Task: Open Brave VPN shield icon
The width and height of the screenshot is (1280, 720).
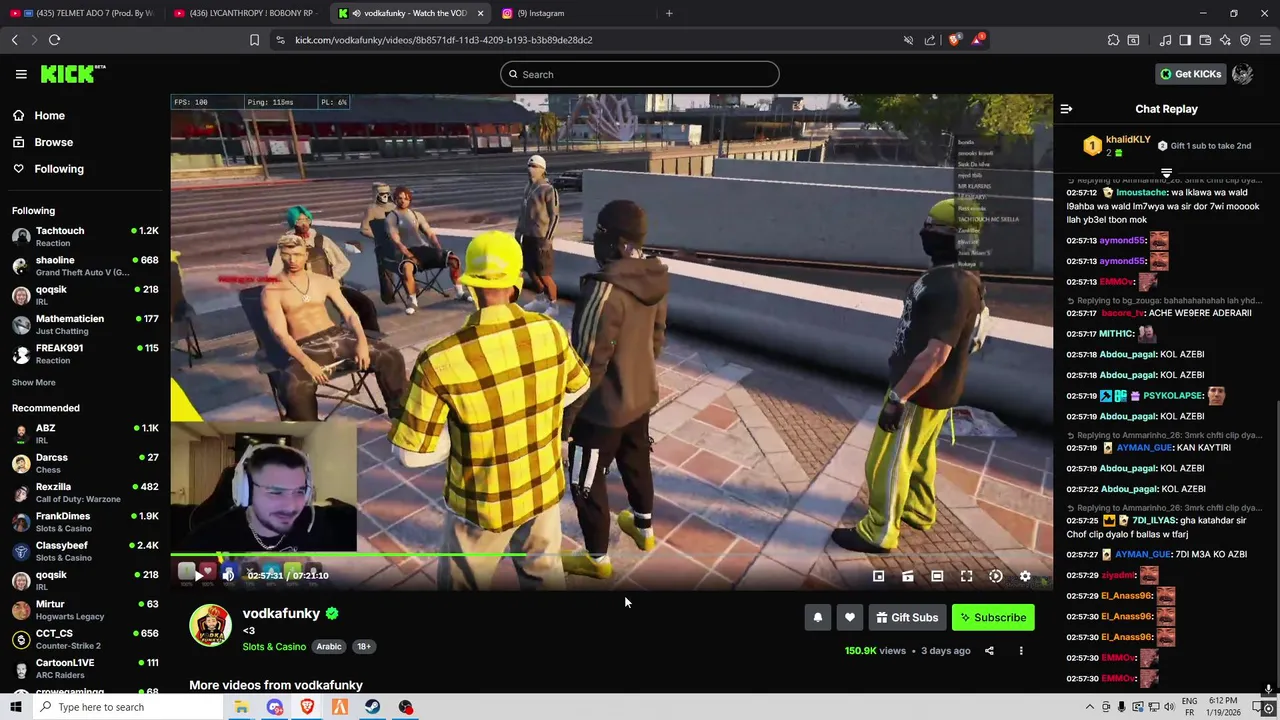Action: (x=1245, y=40)
